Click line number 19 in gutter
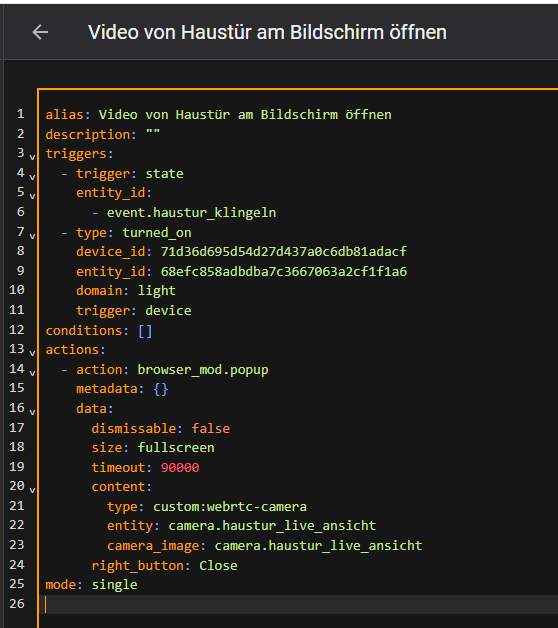 pyautogui.click(x=17, y=467)
